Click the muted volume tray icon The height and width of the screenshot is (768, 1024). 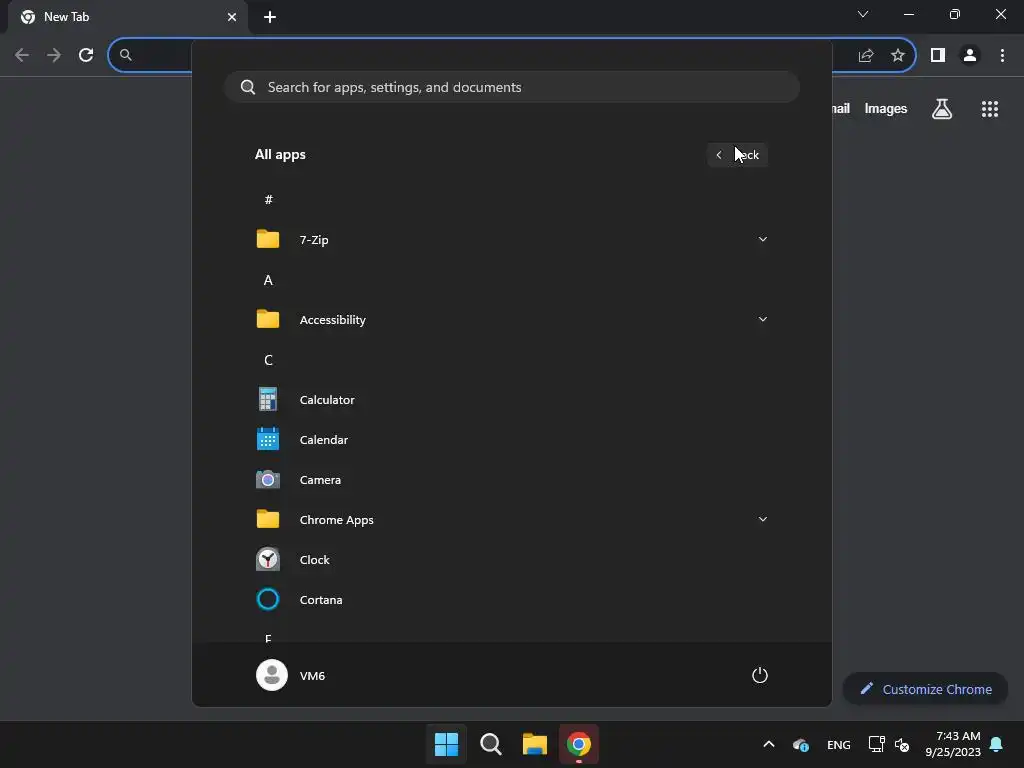click(902, 744)
